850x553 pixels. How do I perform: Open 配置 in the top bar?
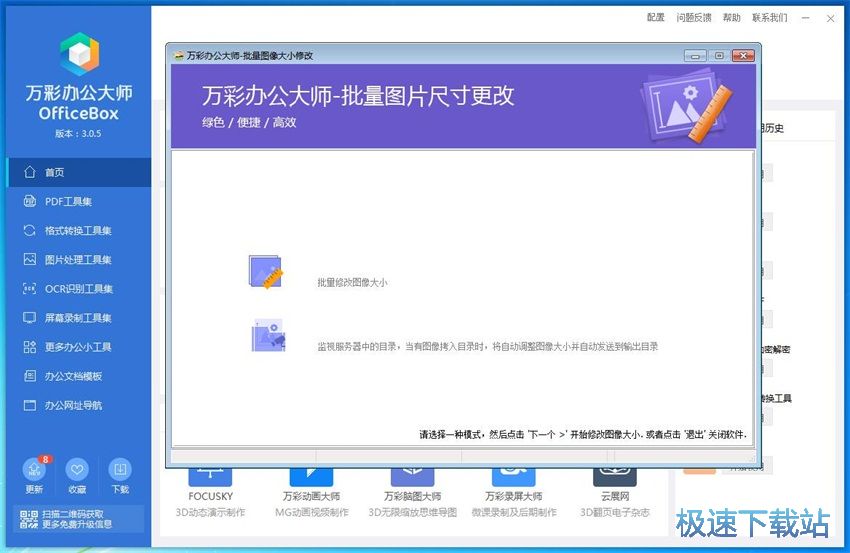pyautogui.click(x=655, y=18)
